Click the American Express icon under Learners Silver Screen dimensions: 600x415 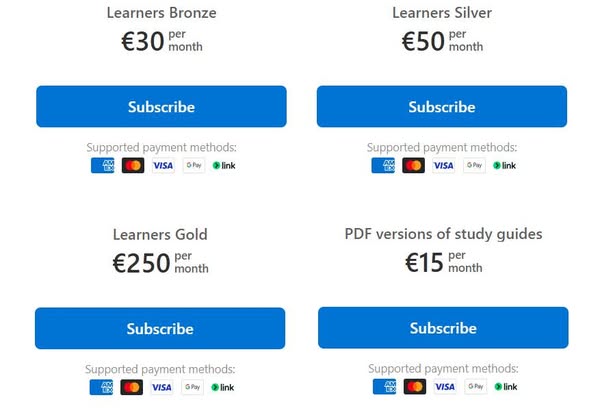pos(383,165)
